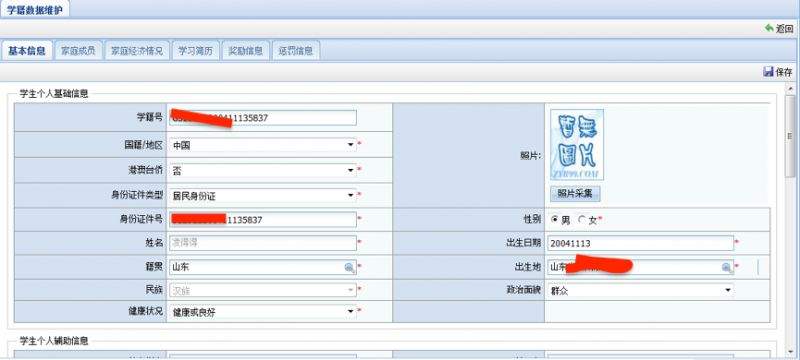
Task: Switch to the 家庭成员 tab
Action: click(x=78, y=50)
